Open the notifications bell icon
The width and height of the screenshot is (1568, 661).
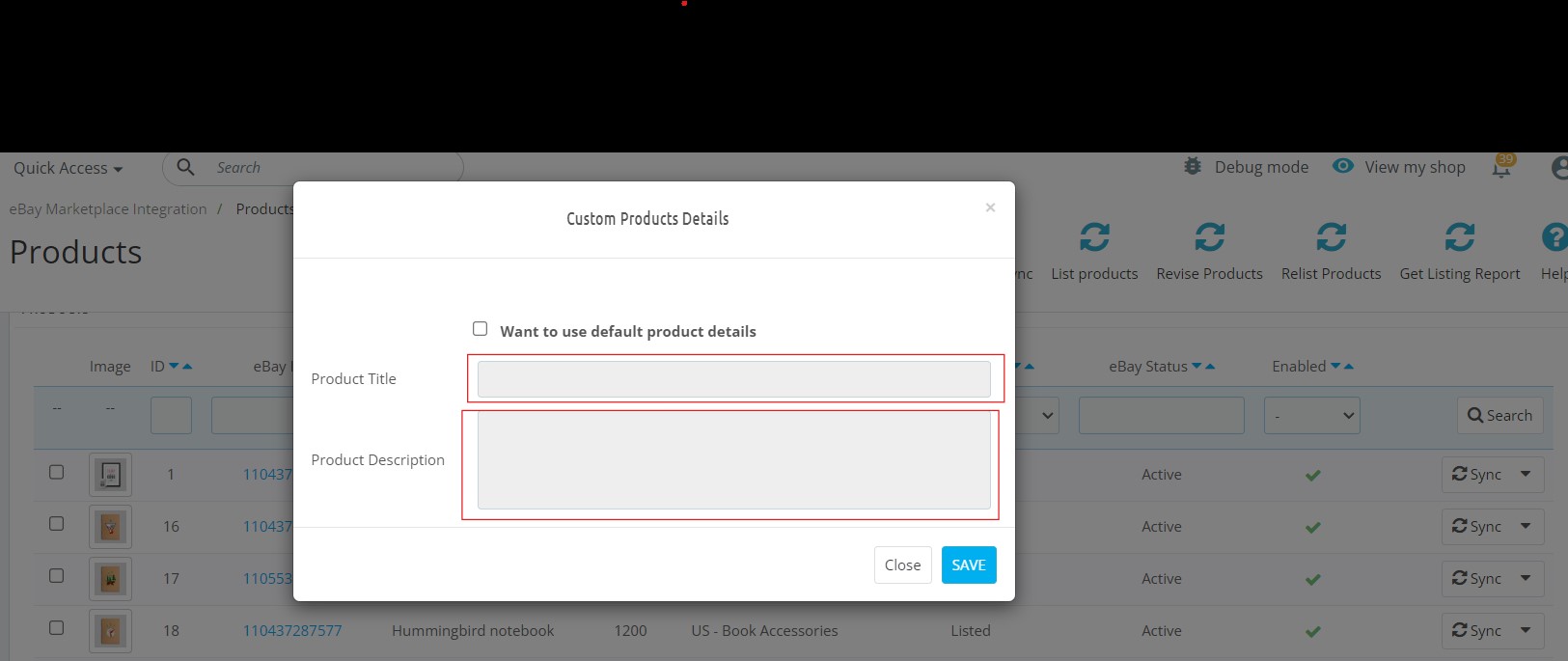click(1501, 168)
